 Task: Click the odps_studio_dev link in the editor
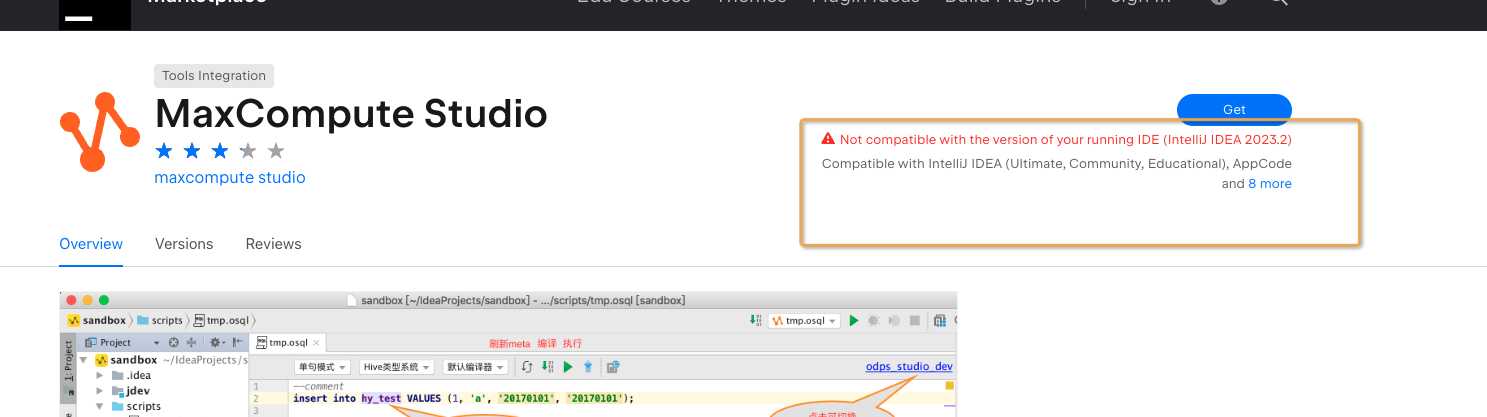click(909, 367)
